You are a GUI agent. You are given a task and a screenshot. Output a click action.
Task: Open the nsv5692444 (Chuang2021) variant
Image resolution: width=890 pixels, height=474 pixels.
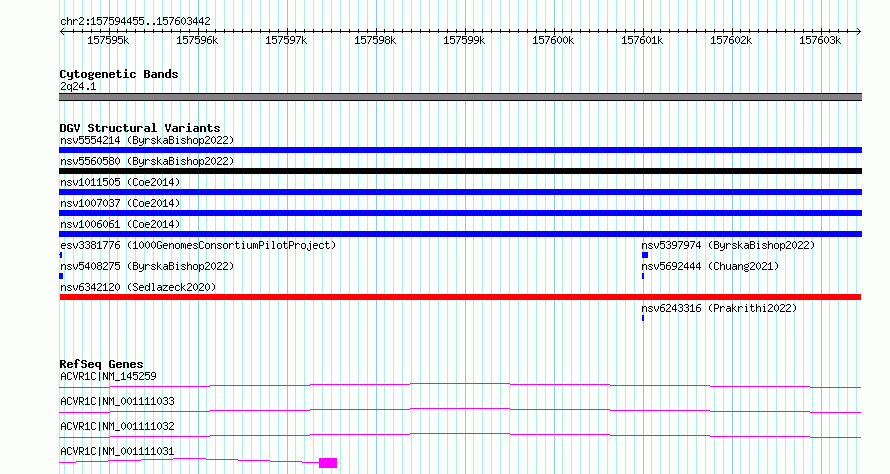pos(710,266)
